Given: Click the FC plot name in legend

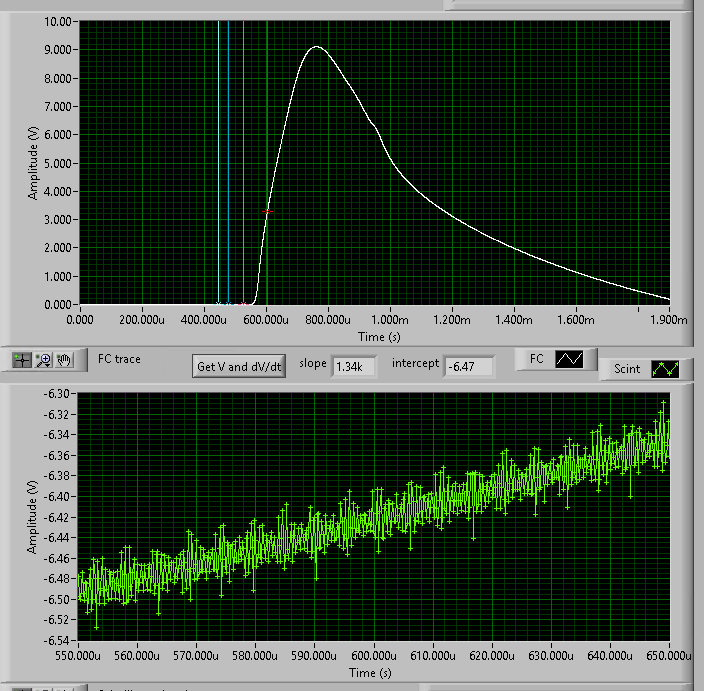Looking at the screenshot, I should [x=537, y=357].
